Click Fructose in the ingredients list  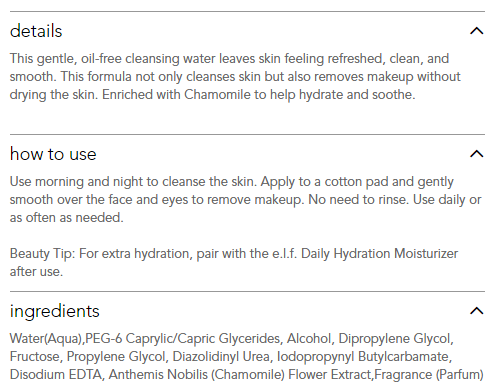34,357
